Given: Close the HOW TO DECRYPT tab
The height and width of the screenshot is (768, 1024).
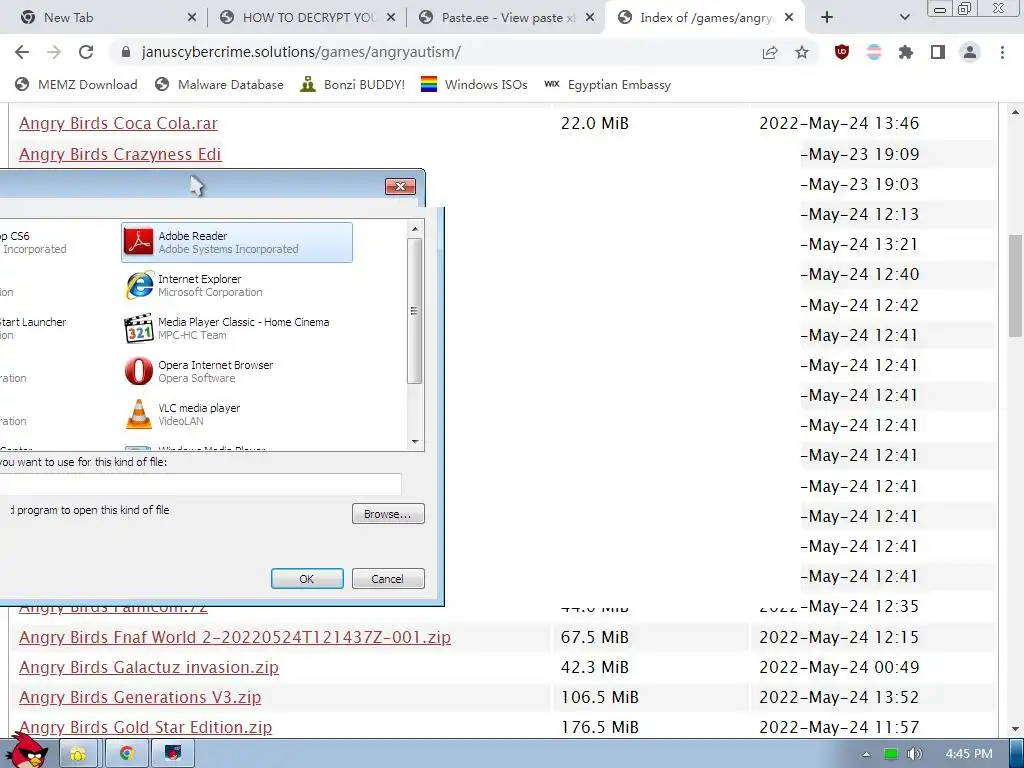Looking at the screenshot, I should pos(391,18).
